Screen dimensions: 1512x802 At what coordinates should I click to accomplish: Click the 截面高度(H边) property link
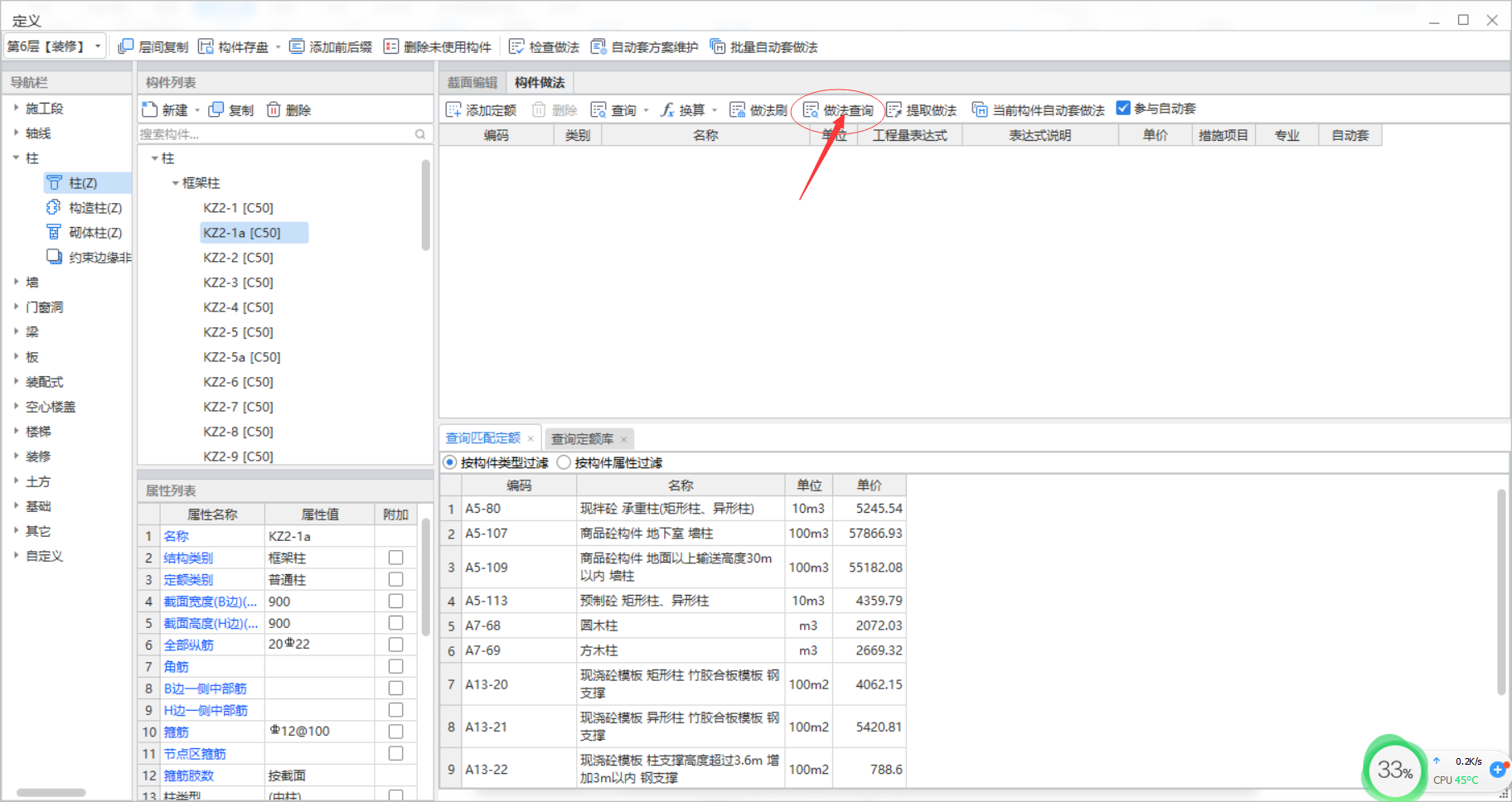pos(211,623)
